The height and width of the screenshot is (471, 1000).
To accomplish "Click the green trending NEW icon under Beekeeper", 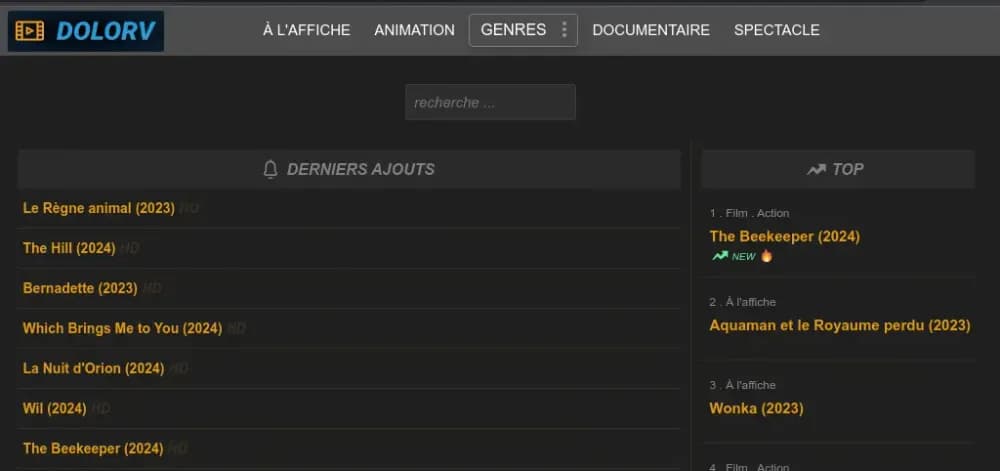I will tap(720, 256).
